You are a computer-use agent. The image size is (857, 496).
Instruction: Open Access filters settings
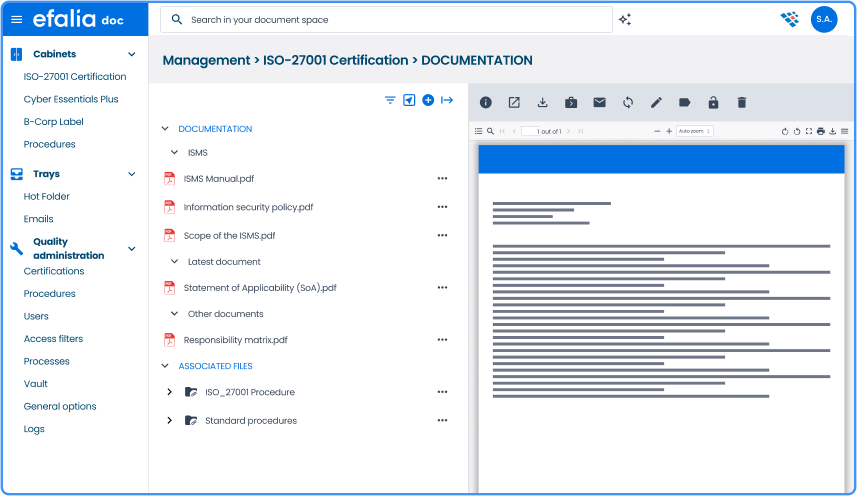53,339
